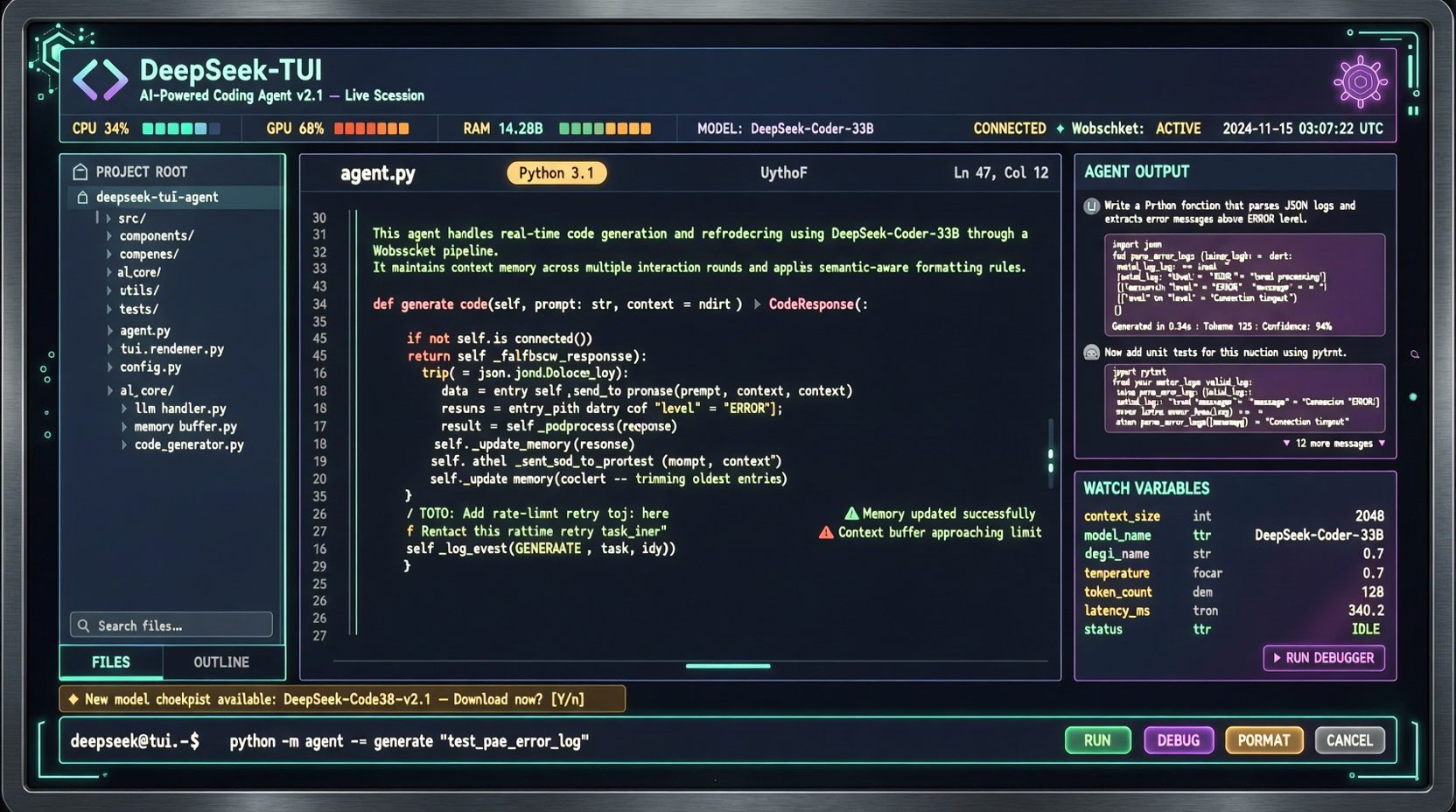The width and height of the screenshot is (1456, 812).
Task: Click the Download now [Y/n] notification
Action: click(342, 699)
